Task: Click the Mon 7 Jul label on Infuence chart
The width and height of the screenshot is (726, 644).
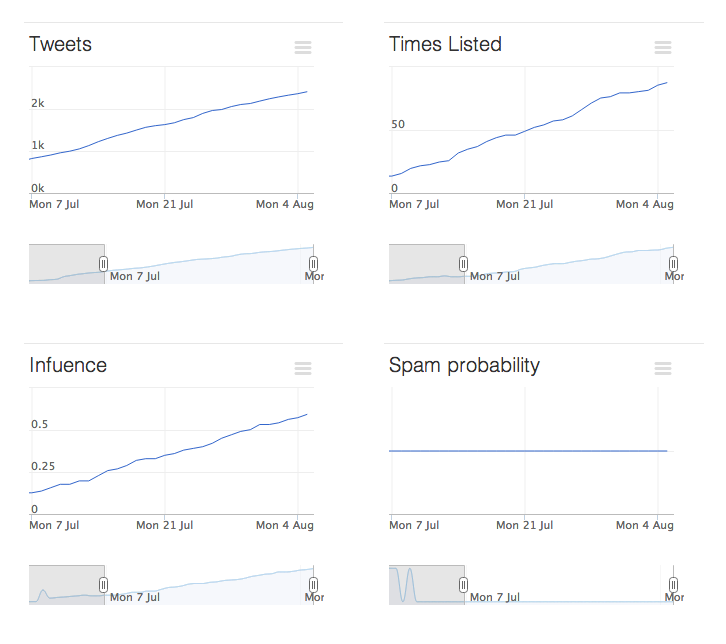Action: click(x=55, y=525)
